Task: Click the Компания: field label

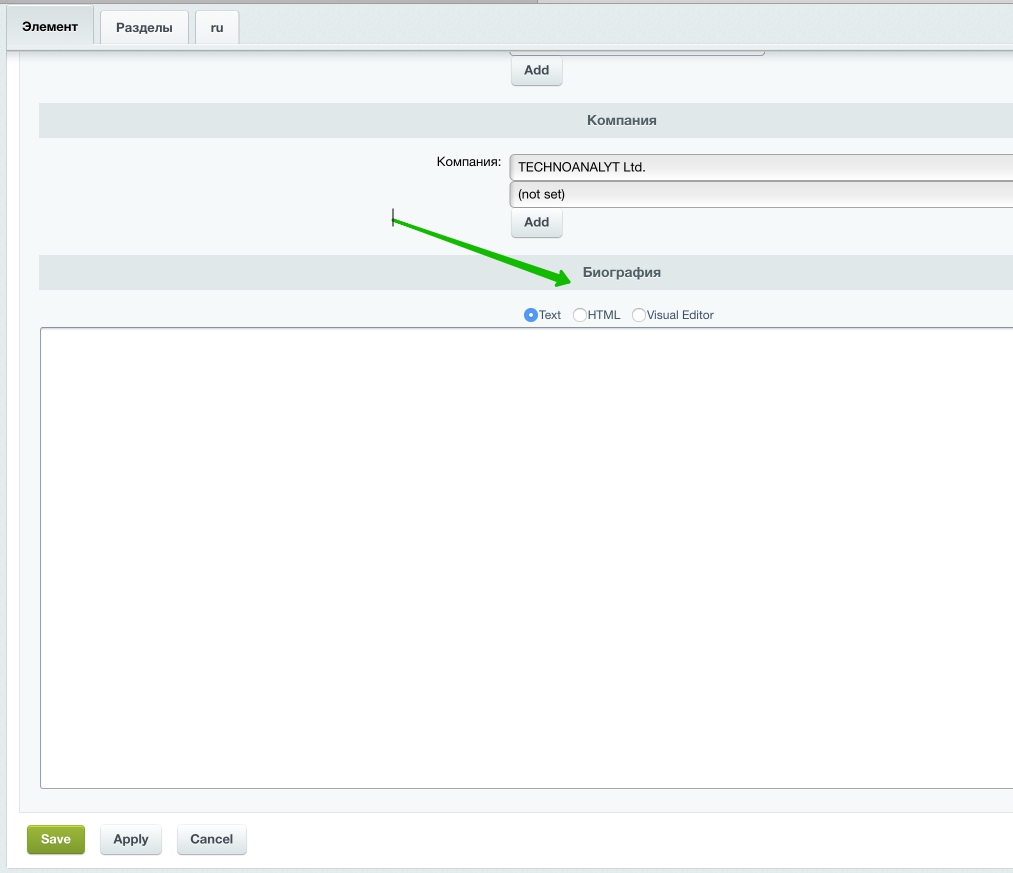Action: (468, 162)
